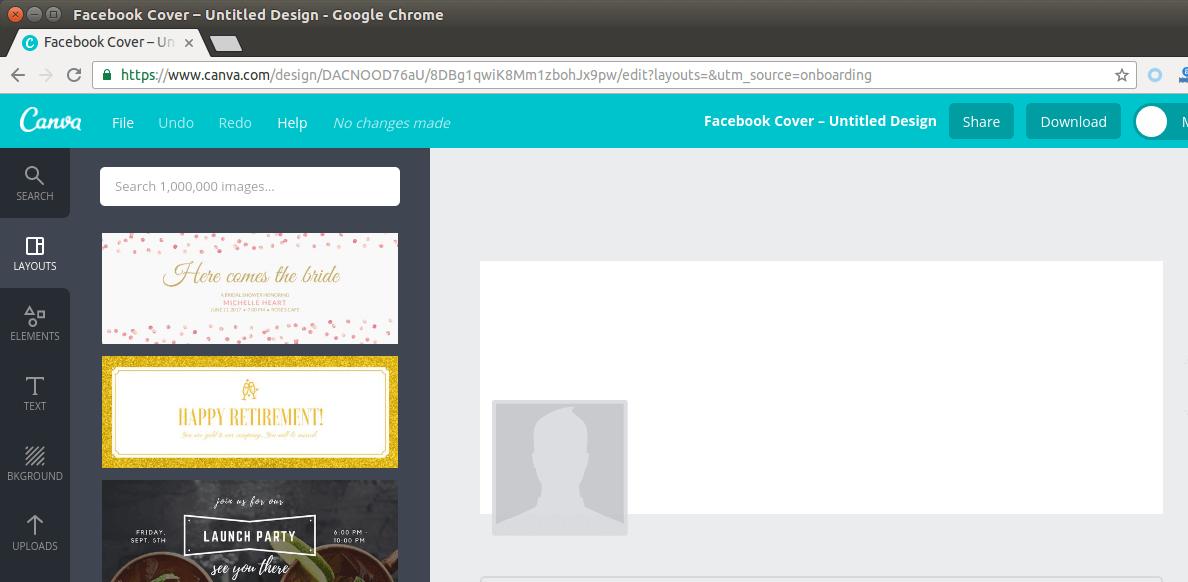Viewport: 1188px width, 582px height.
Task: Choose the Happy Retirement layout thumbnail
Action: pyautogui.click(x=250, y=412)
